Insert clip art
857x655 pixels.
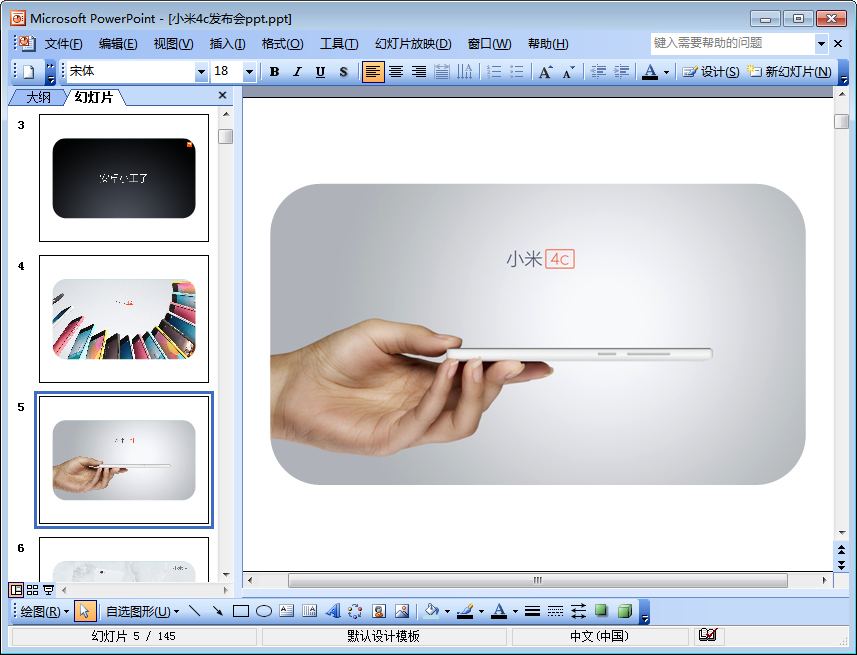click(378, 611)
